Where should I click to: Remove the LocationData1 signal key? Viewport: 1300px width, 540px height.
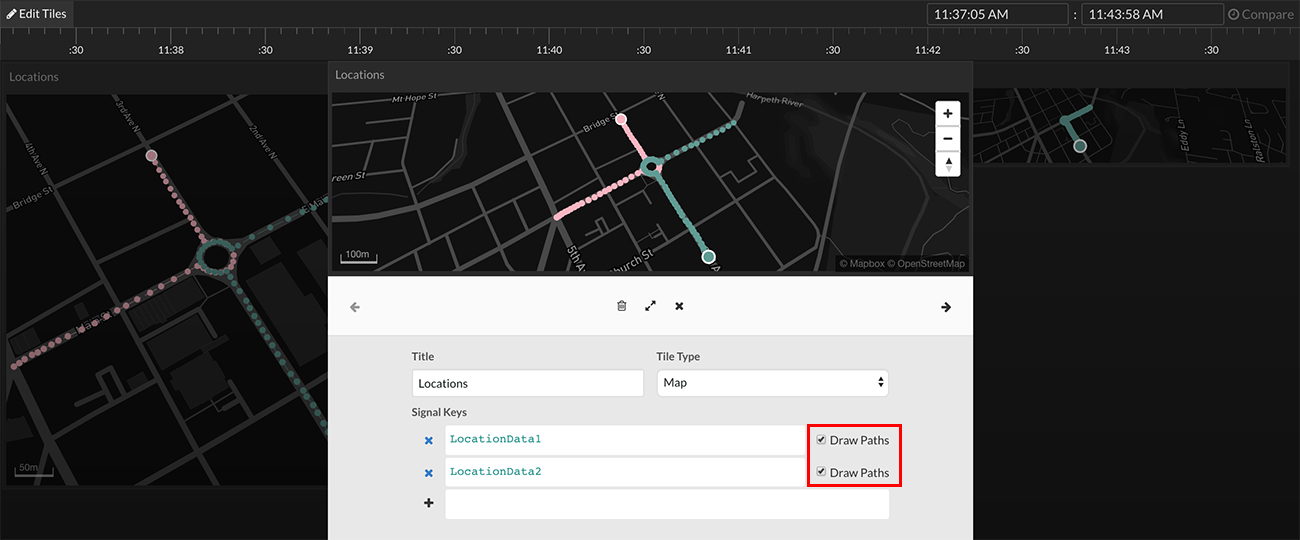point(429,440)
